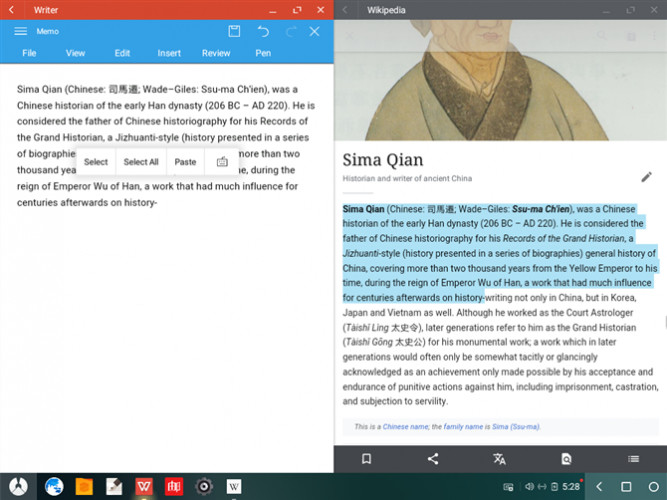The width and height of the screenshot is (667, 500).
Task: Open the View menu
Action: pos(75,53)
